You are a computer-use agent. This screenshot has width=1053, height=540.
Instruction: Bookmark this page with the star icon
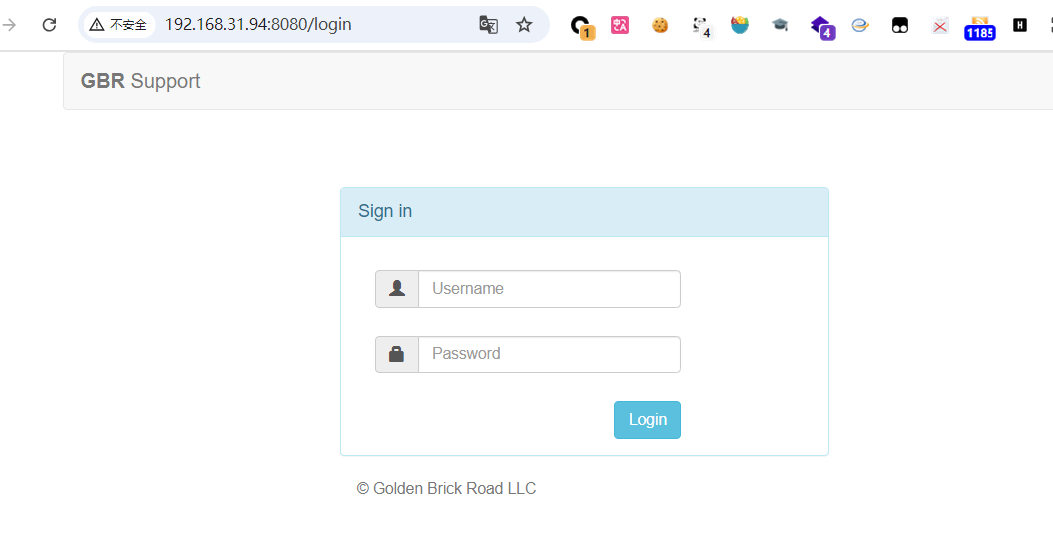(x=524, y=26)
